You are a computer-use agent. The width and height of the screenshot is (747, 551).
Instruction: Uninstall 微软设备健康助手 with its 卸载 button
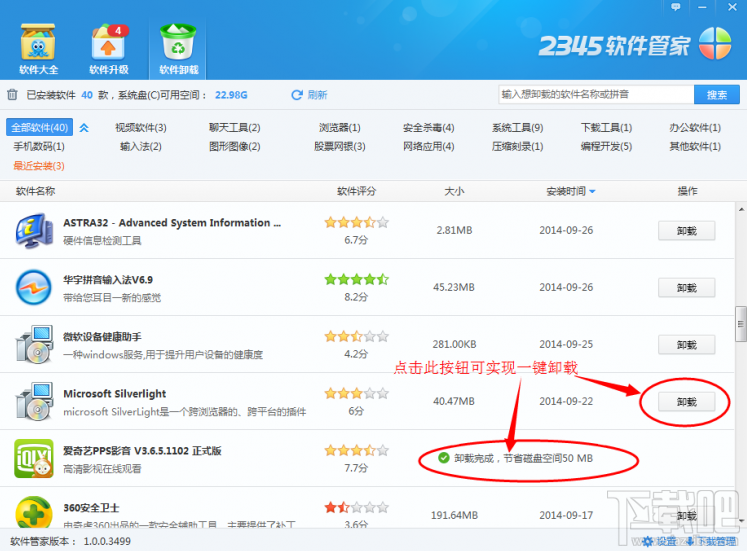tap(686, 345)
